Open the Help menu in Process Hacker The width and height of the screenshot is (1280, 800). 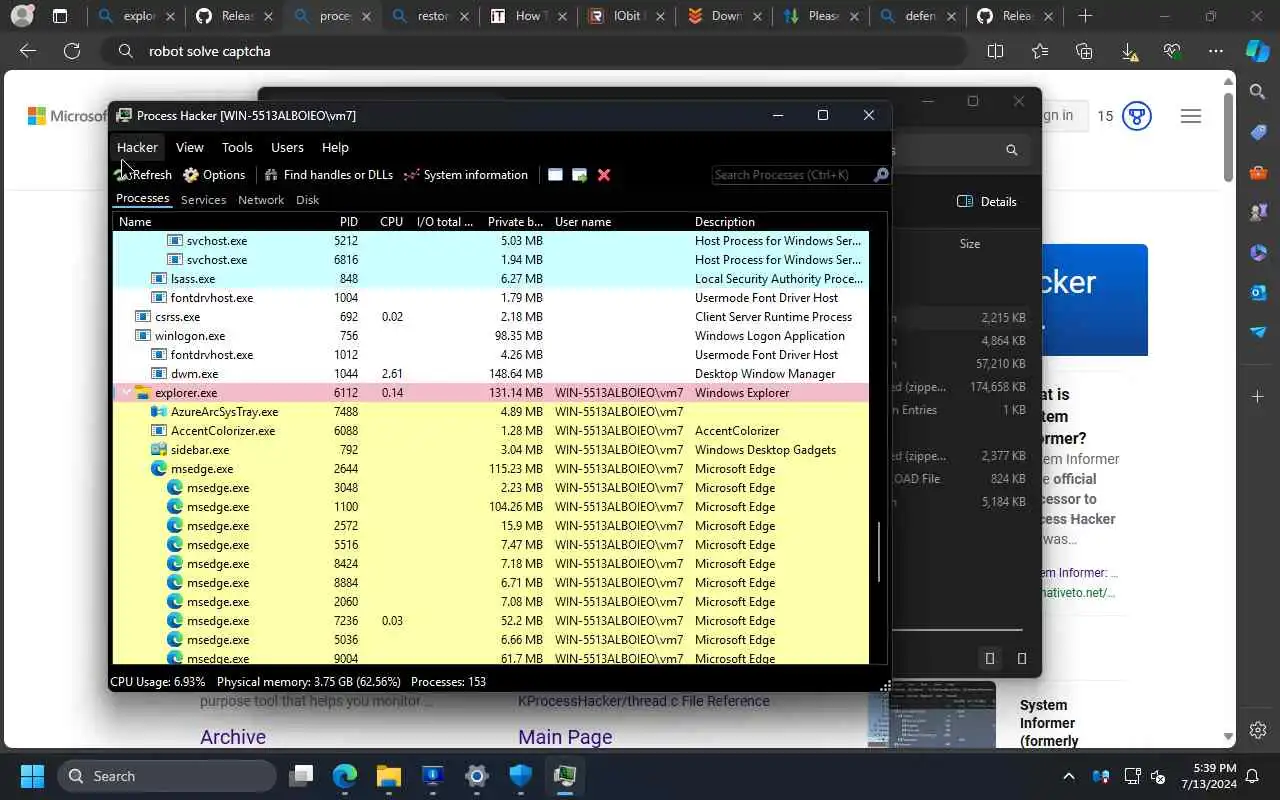335,147
